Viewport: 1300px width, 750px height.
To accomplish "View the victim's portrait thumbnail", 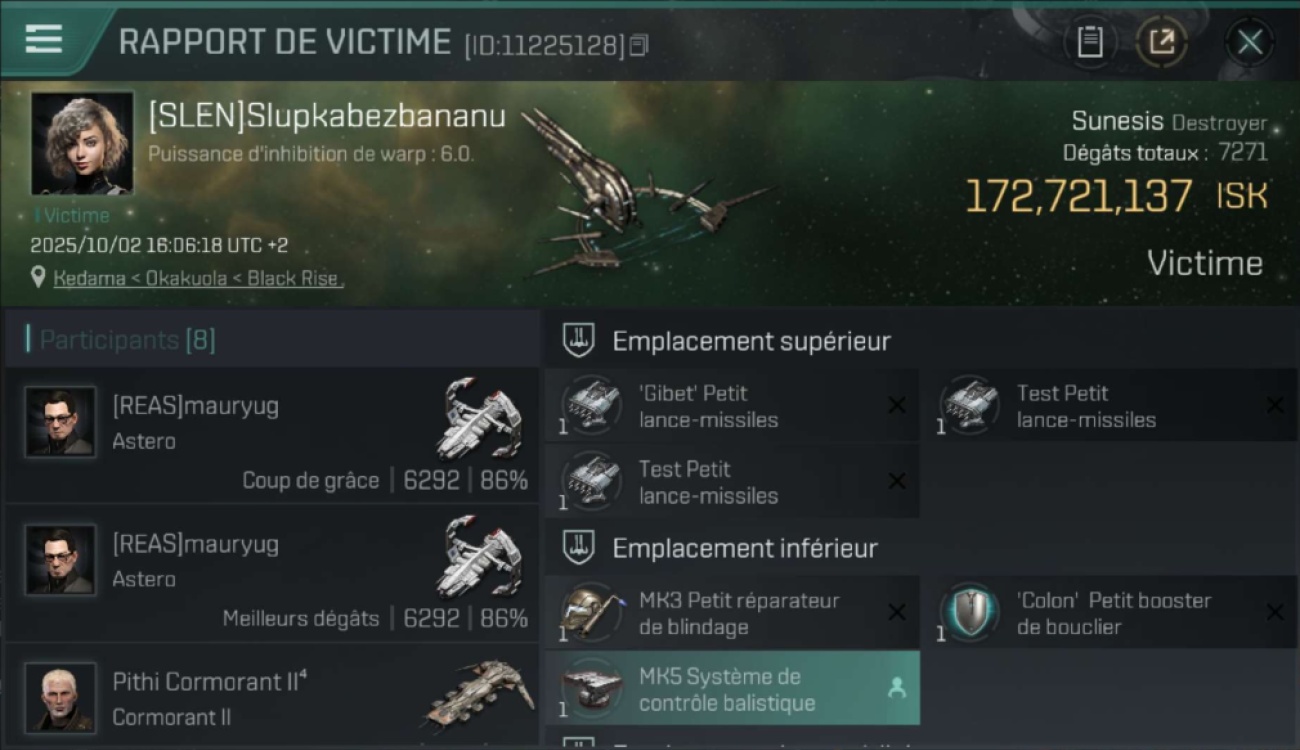I will tap(82, 143).
